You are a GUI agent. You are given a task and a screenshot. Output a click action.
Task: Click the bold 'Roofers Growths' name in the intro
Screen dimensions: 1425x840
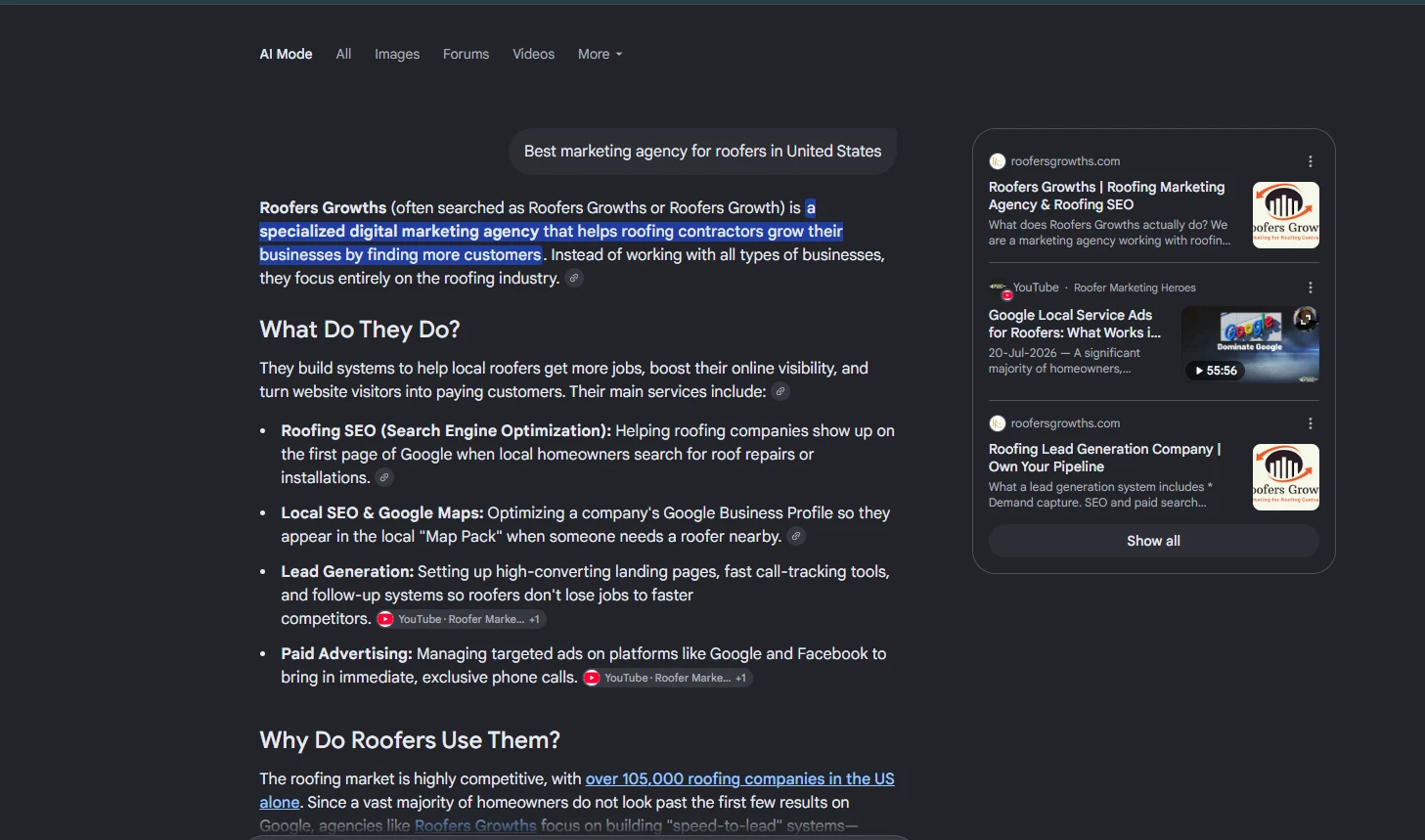[323, 208]
